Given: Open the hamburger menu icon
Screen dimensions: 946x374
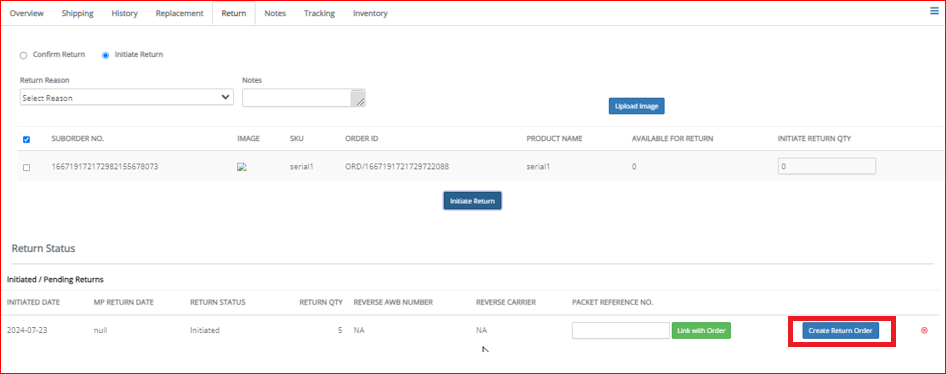Looking at the screenshot, I should tap(934, 11).
